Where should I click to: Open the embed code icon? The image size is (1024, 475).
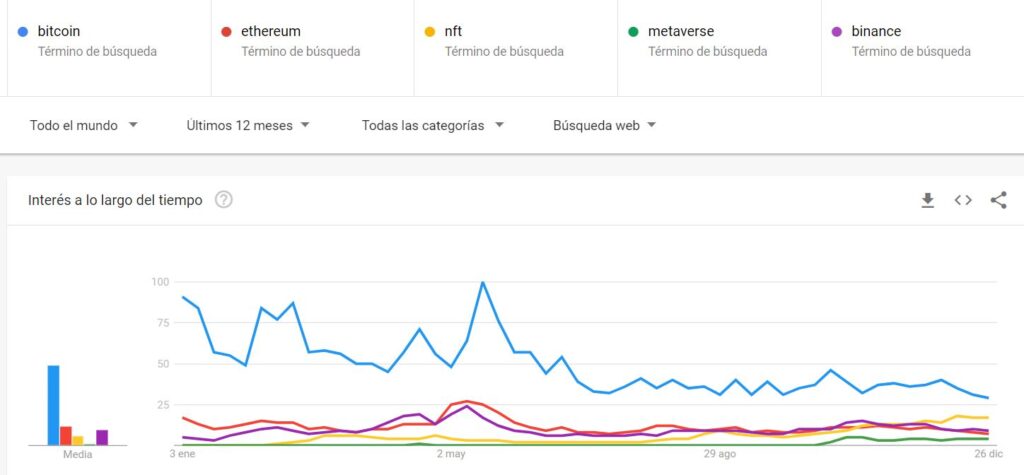point(963,201)
